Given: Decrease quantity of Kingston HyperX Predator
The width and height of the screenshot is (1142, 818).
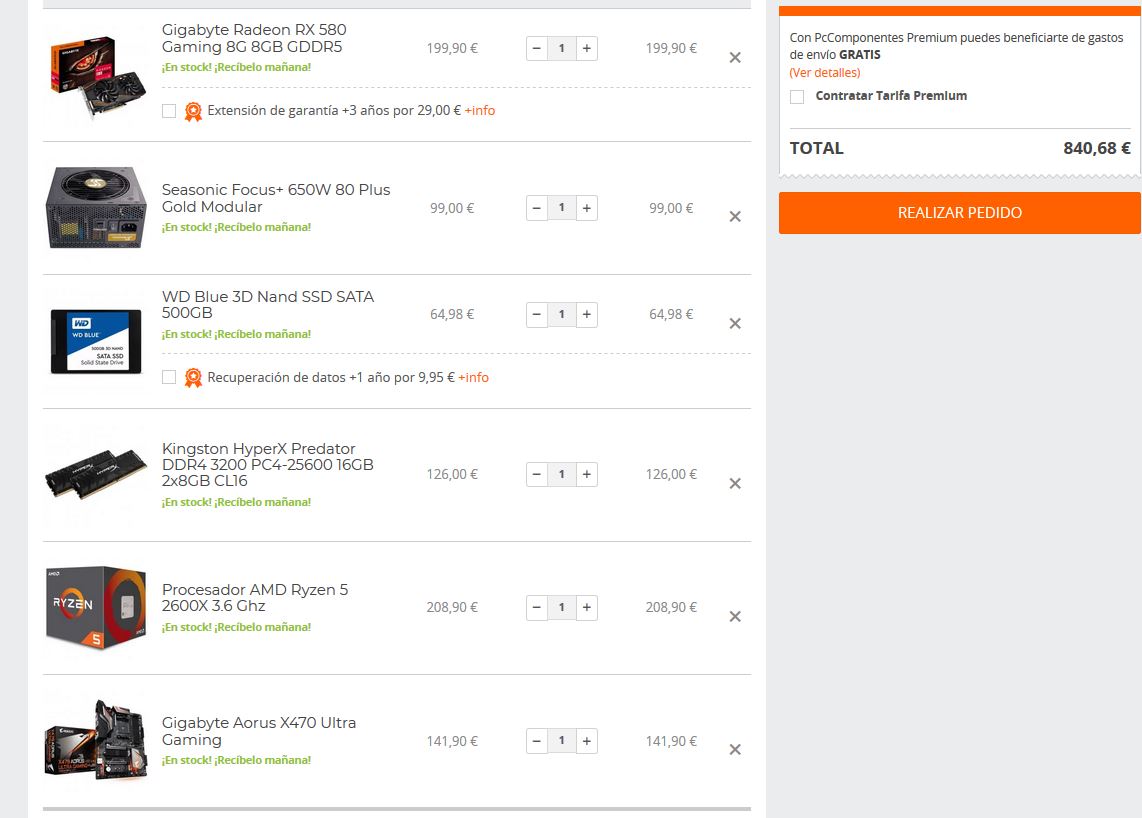Looking at the screenshot, I should (537, 474).
